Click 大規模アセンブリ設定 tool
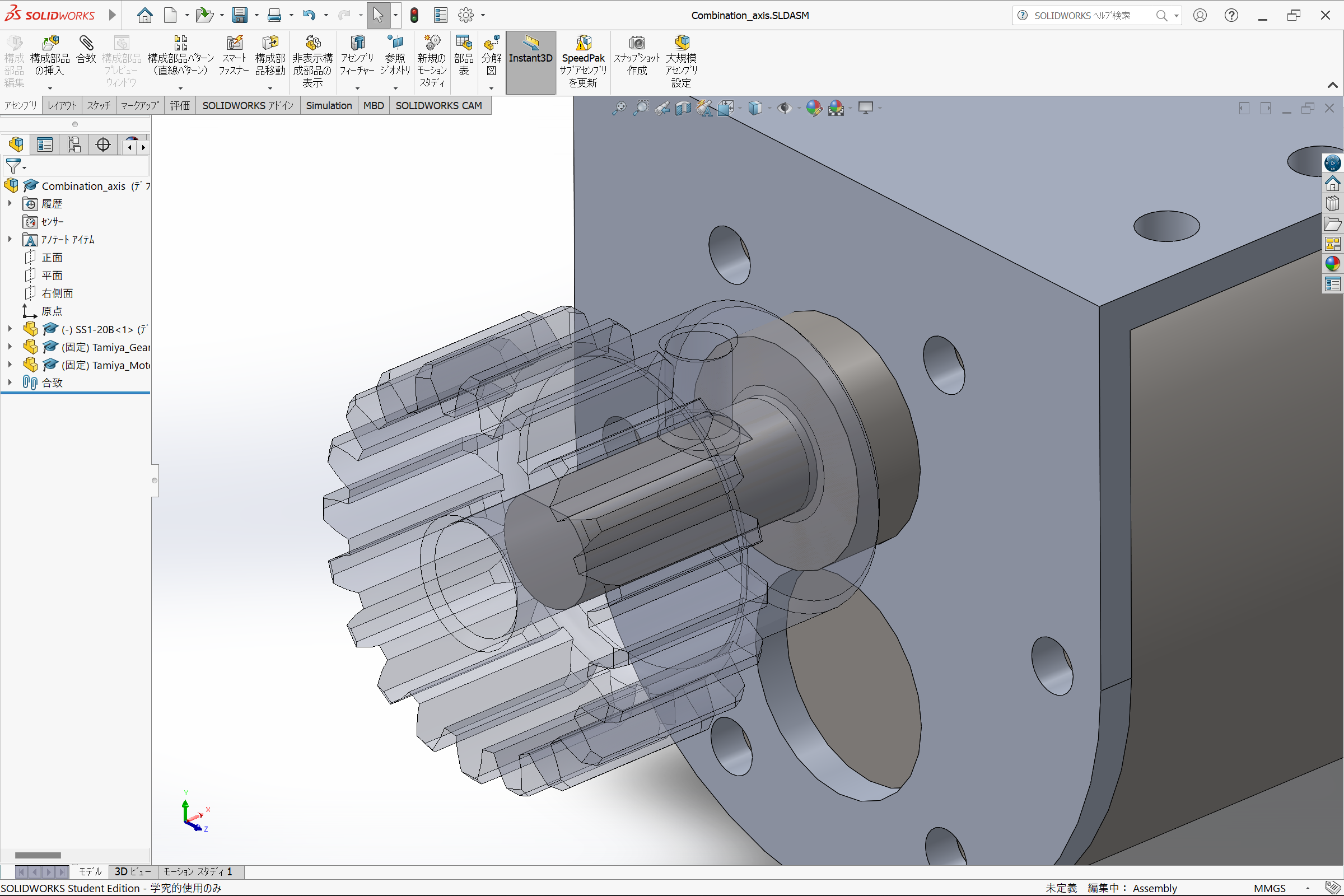The image size is (1344, 896). coord(681,62)
